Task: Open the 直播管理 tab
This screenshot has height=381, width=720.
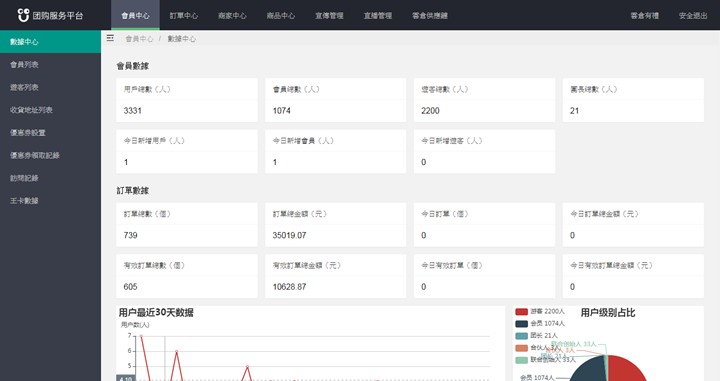Action: [x=378, y=16]
